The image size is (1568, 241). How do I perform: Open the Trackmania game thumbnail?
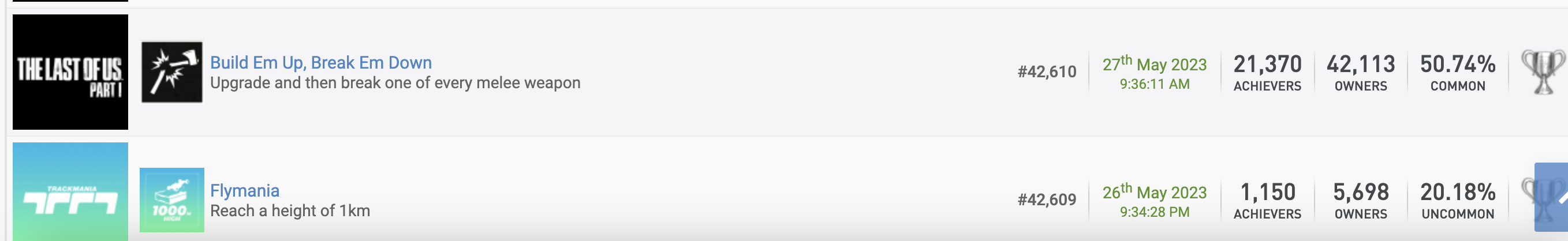click(x=70, y=191)
